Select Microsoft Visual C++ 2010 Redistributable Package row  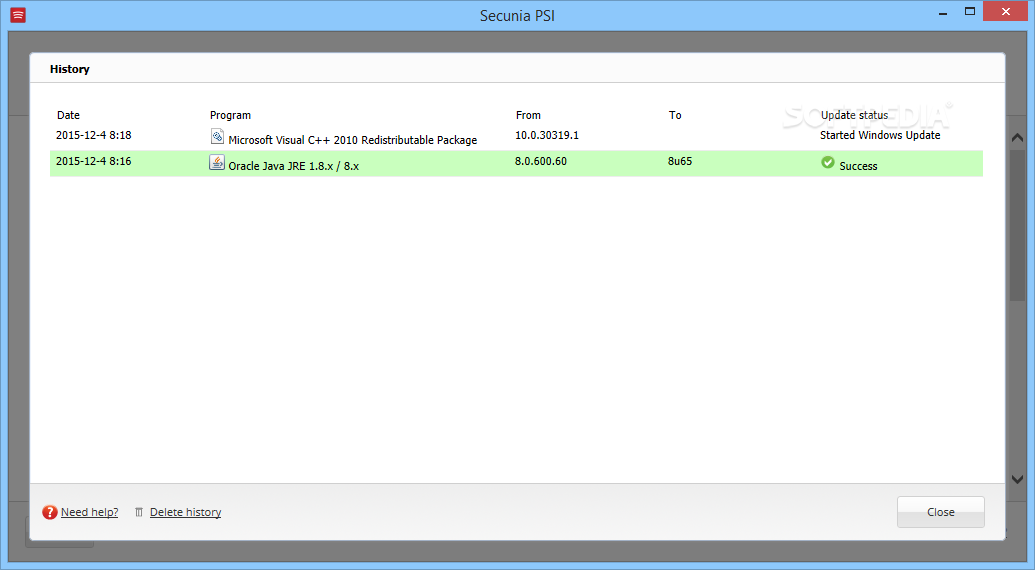point(516,137)
